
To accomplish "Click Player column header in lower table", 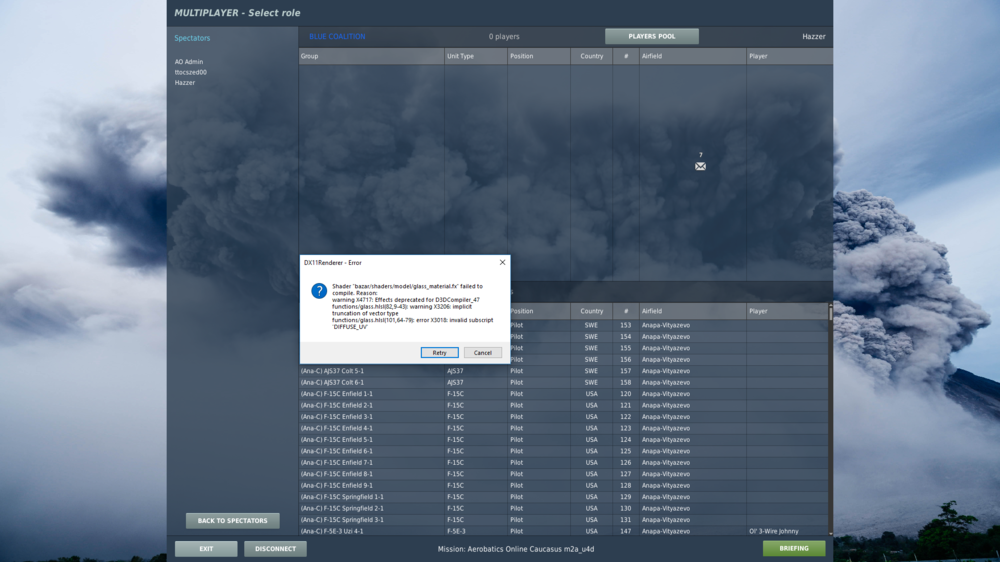I will (788, 311).
